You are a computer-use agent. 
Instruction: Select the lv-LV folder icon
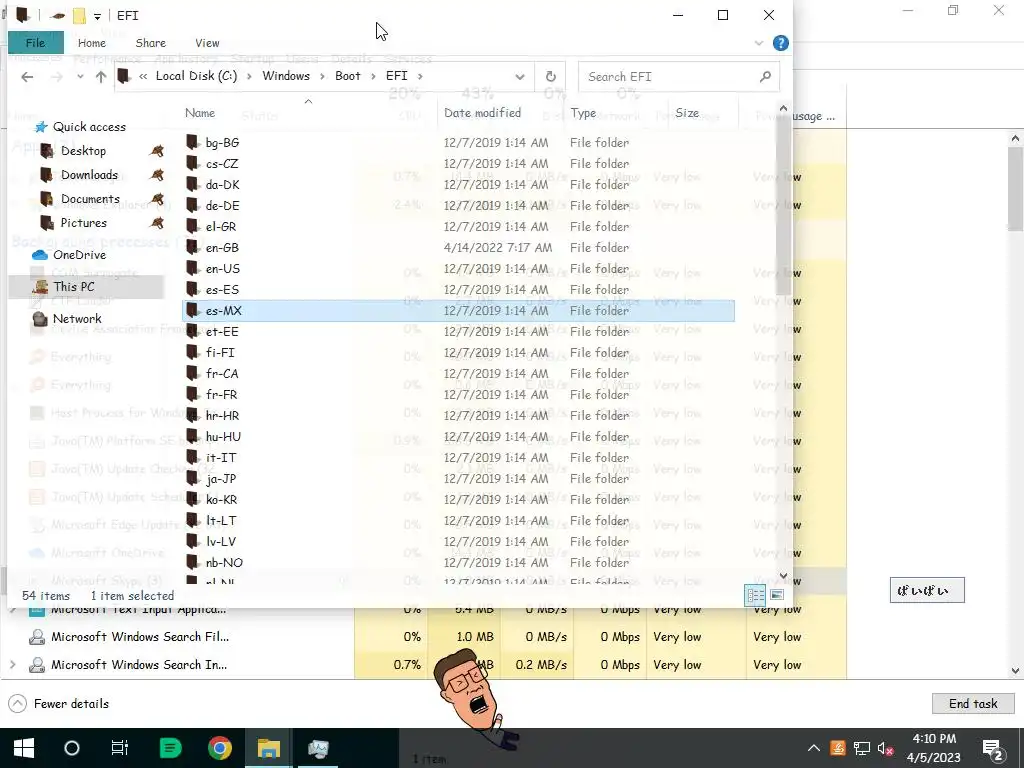192,541
